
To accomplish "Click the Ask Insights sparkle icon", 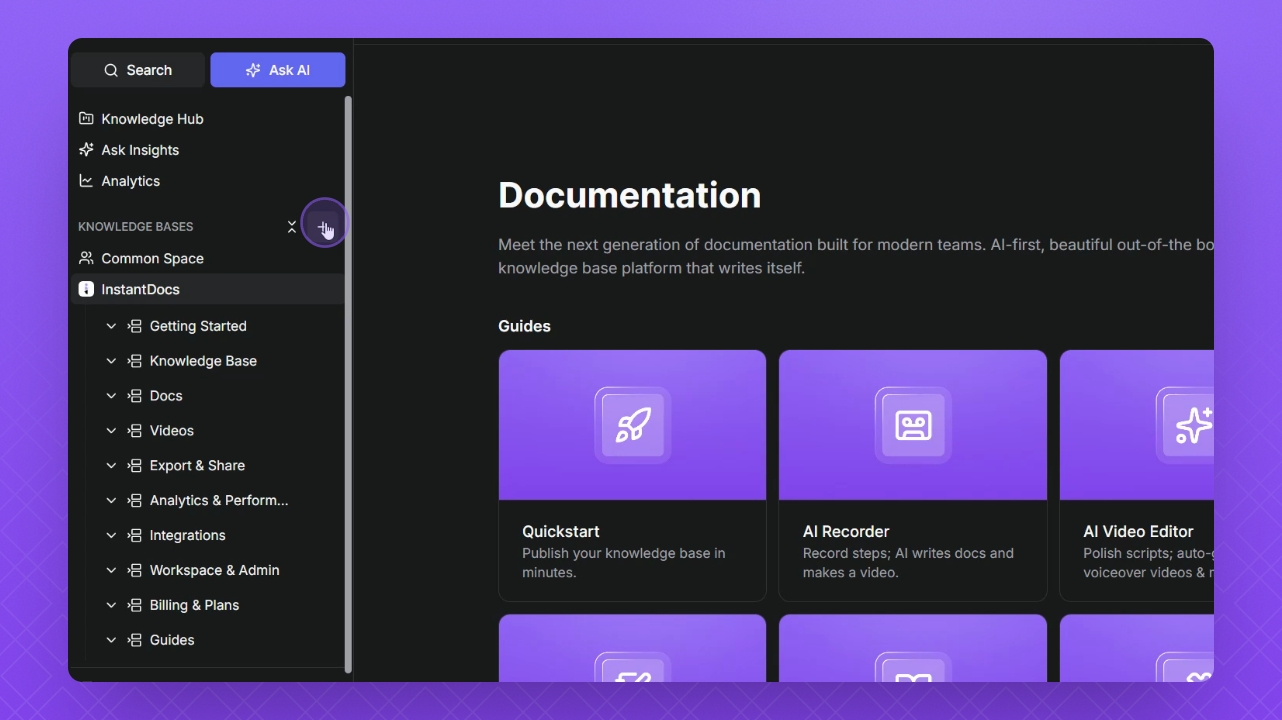I will tap(86, 150).
